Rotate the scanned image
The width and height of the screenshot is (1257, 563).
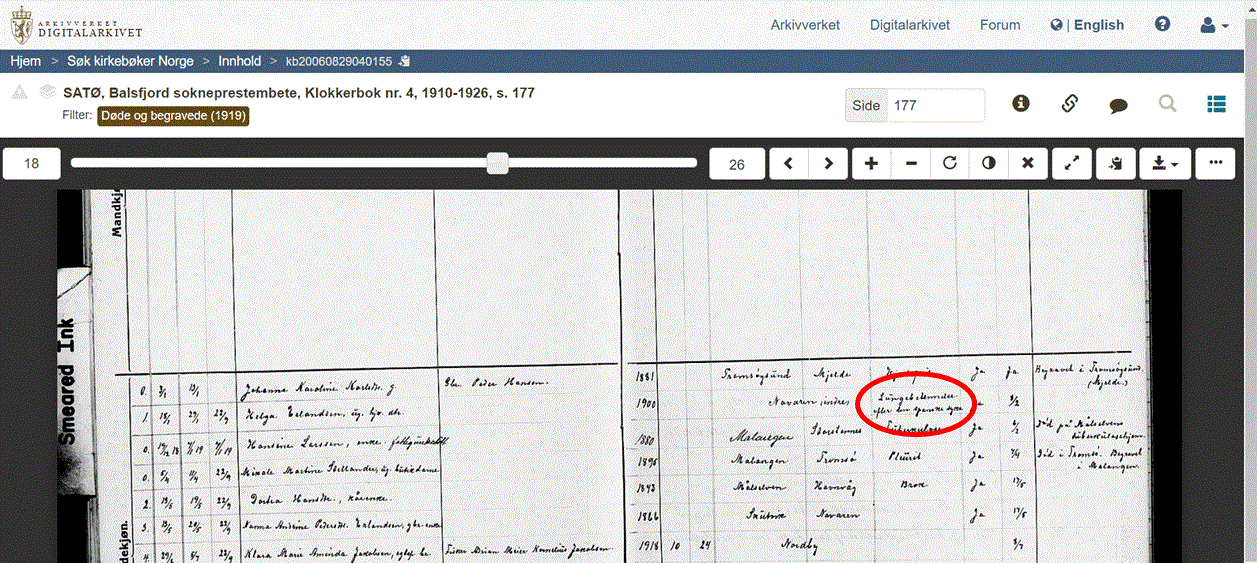(x=949, y=163)
